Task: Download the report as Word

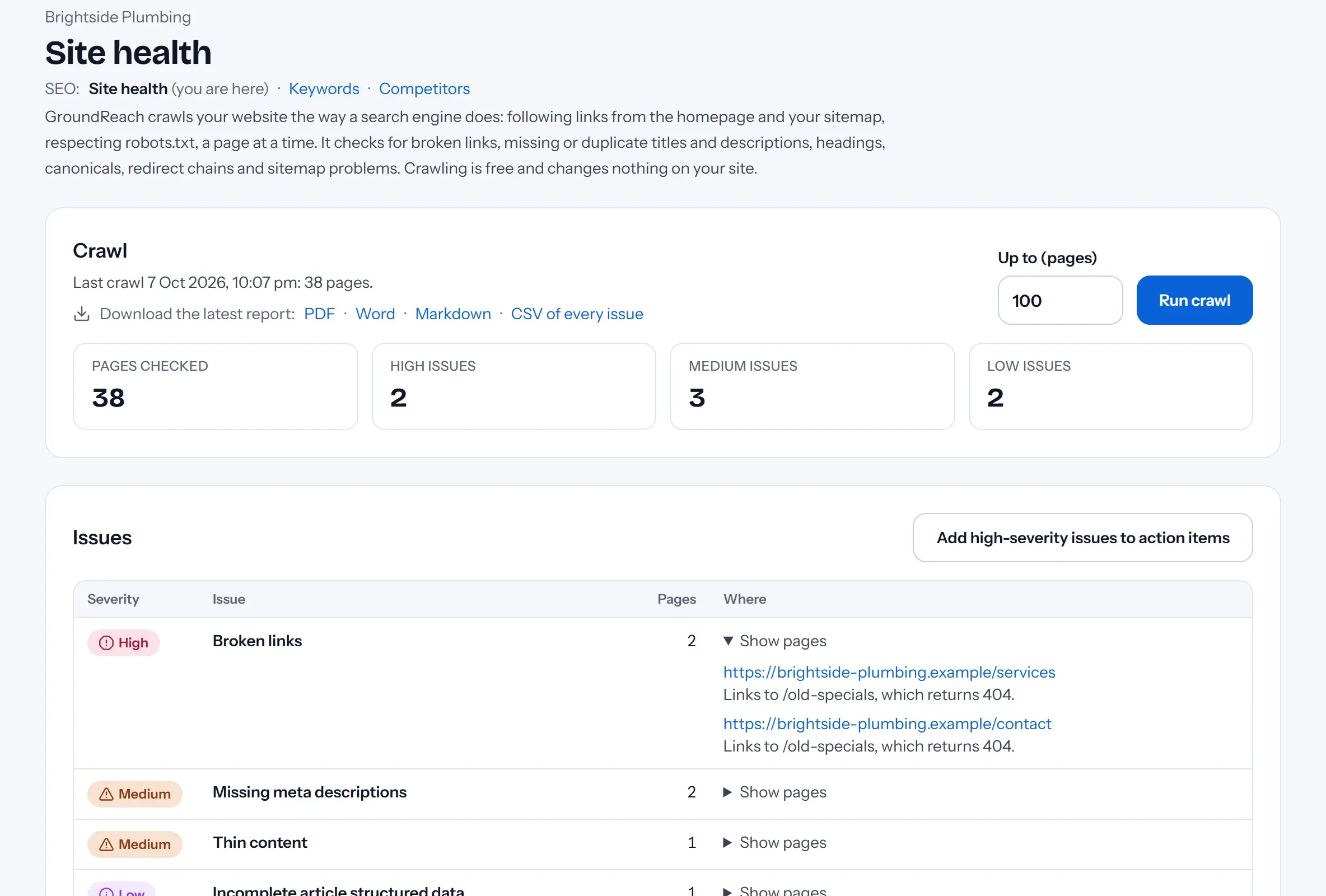Action: (375, 314)
